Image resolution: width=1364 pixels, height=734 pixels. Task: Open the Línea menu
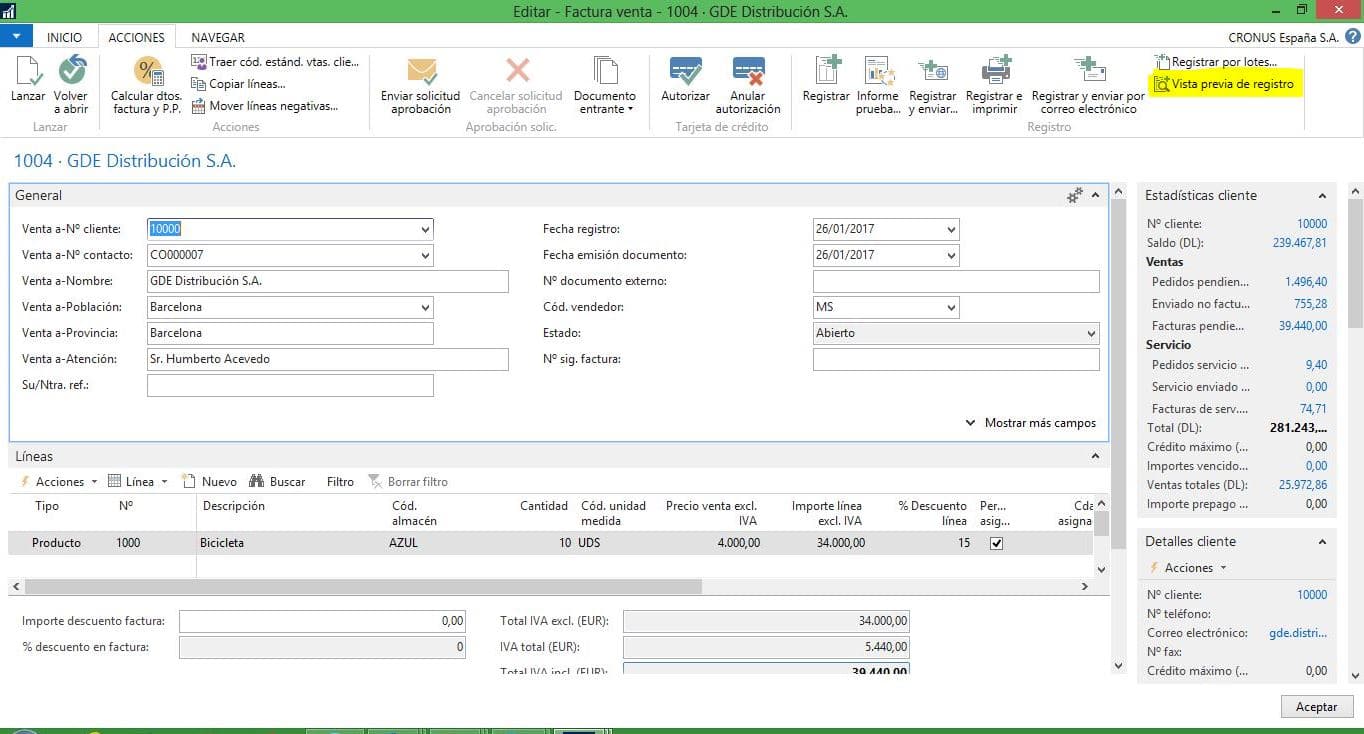[x=138, y=481]
